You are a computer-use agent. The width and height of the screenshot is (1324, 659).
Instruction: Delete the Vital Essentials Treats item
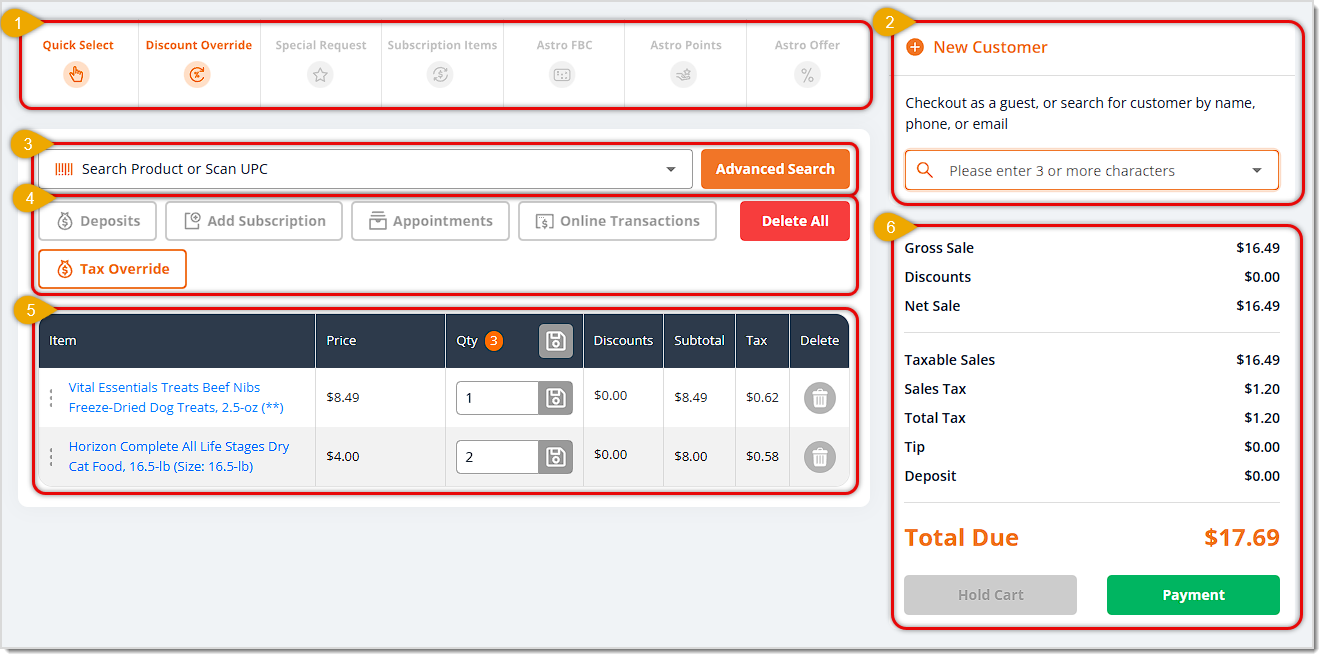click(x=820, y=398)
